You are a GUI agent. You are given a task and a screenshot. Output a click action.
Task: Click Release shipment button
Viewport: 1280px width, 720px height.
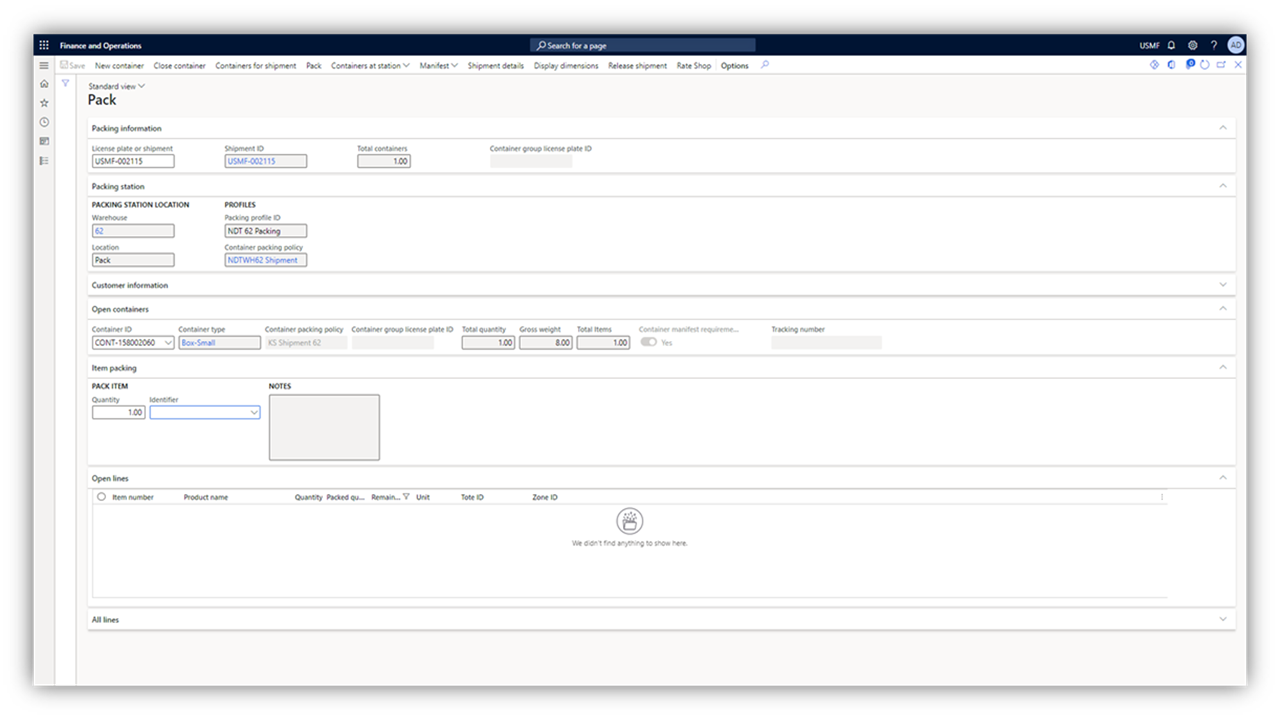(638, 66)
